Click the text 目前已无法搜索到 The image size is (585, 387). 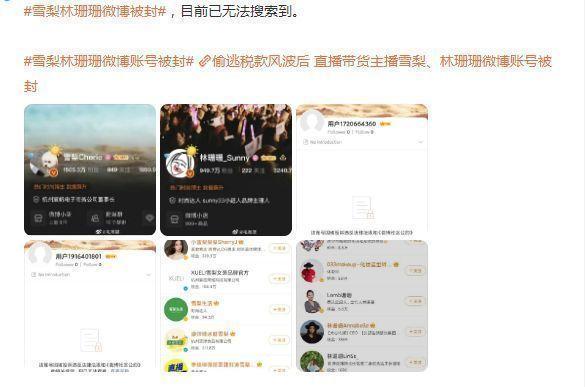click(x=237, y=11)
